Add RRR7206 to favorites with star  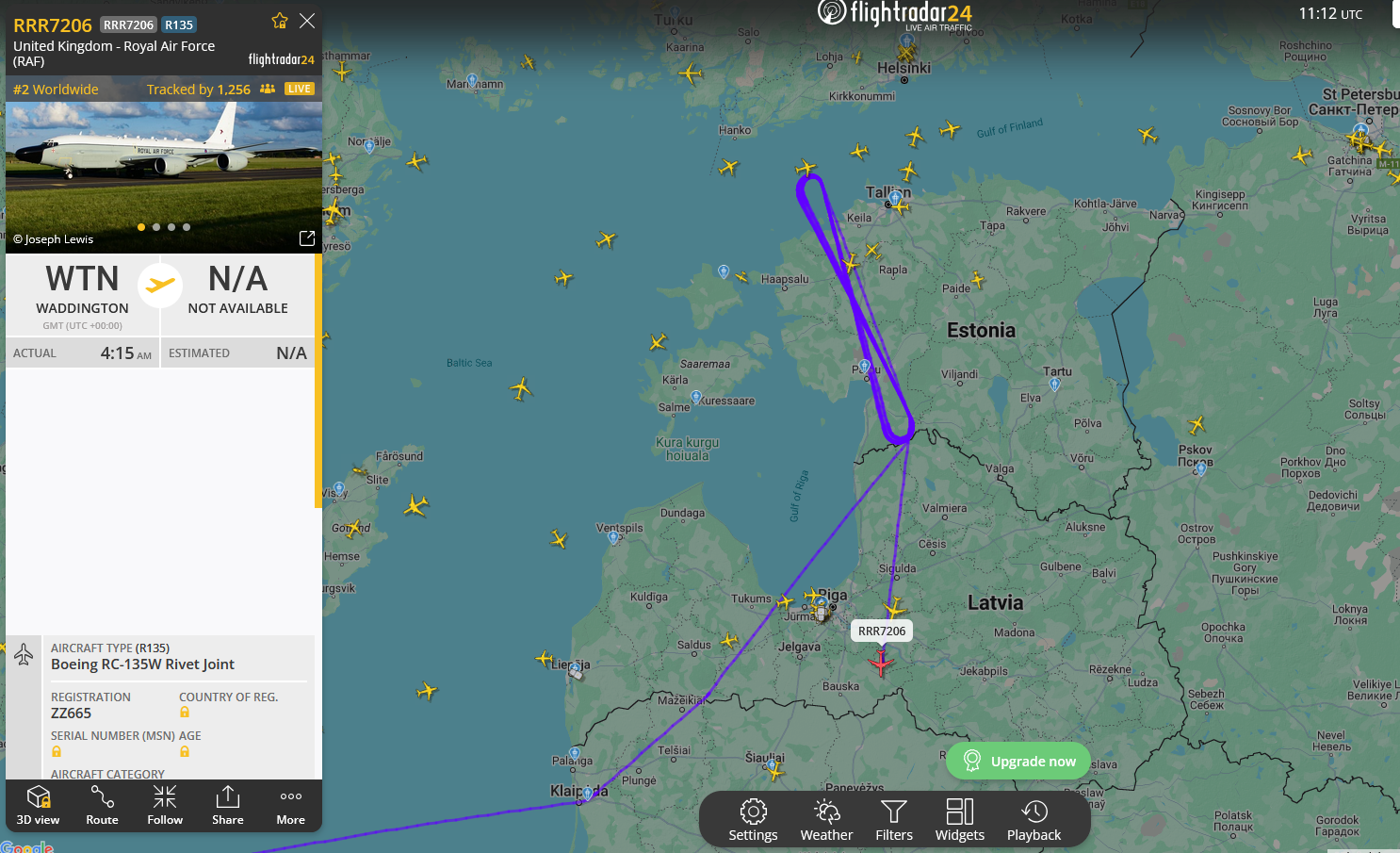click(x=280, y=21)
